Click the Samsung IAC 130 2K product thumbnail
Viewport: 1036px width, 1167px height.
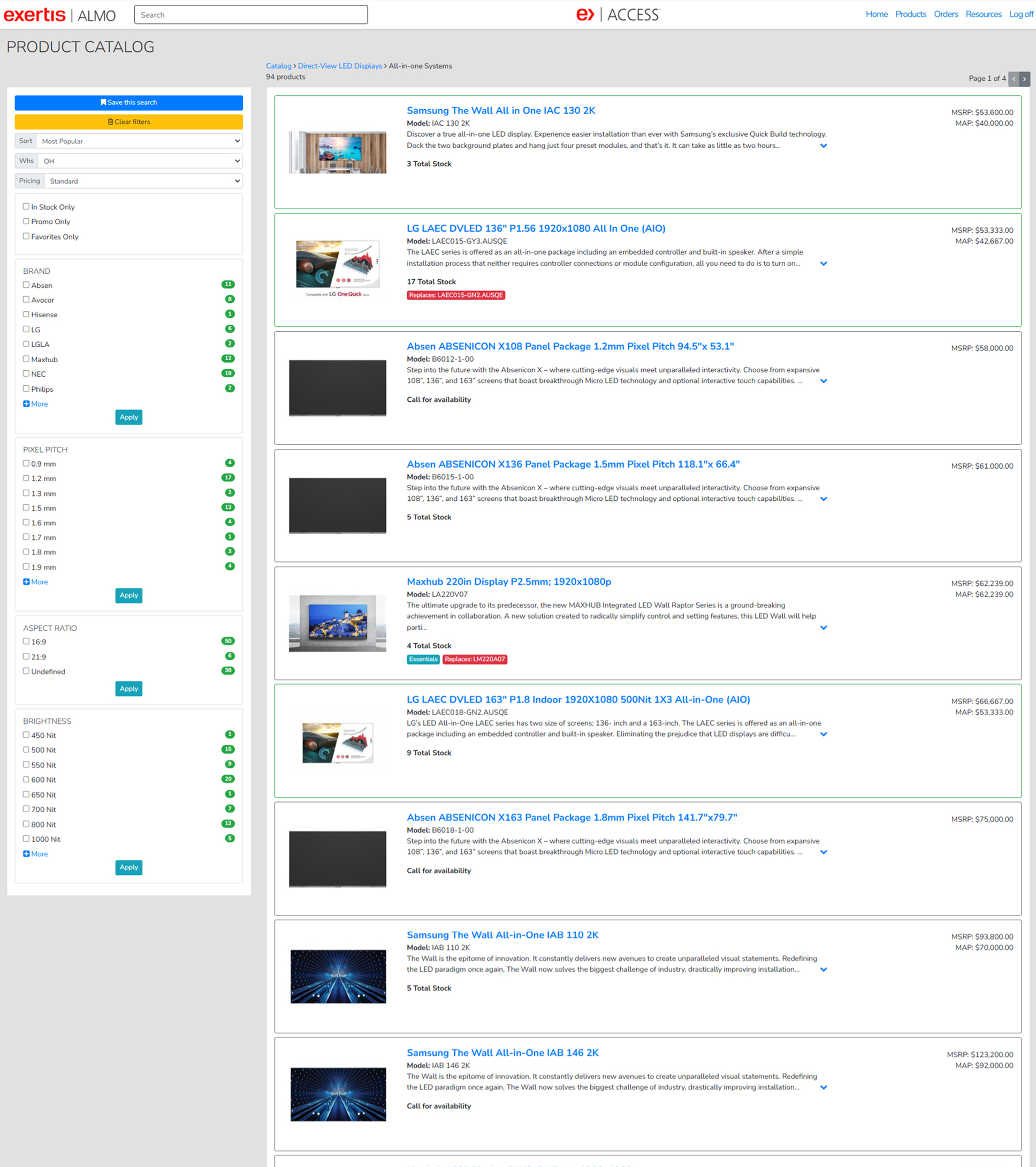[338, 152]
